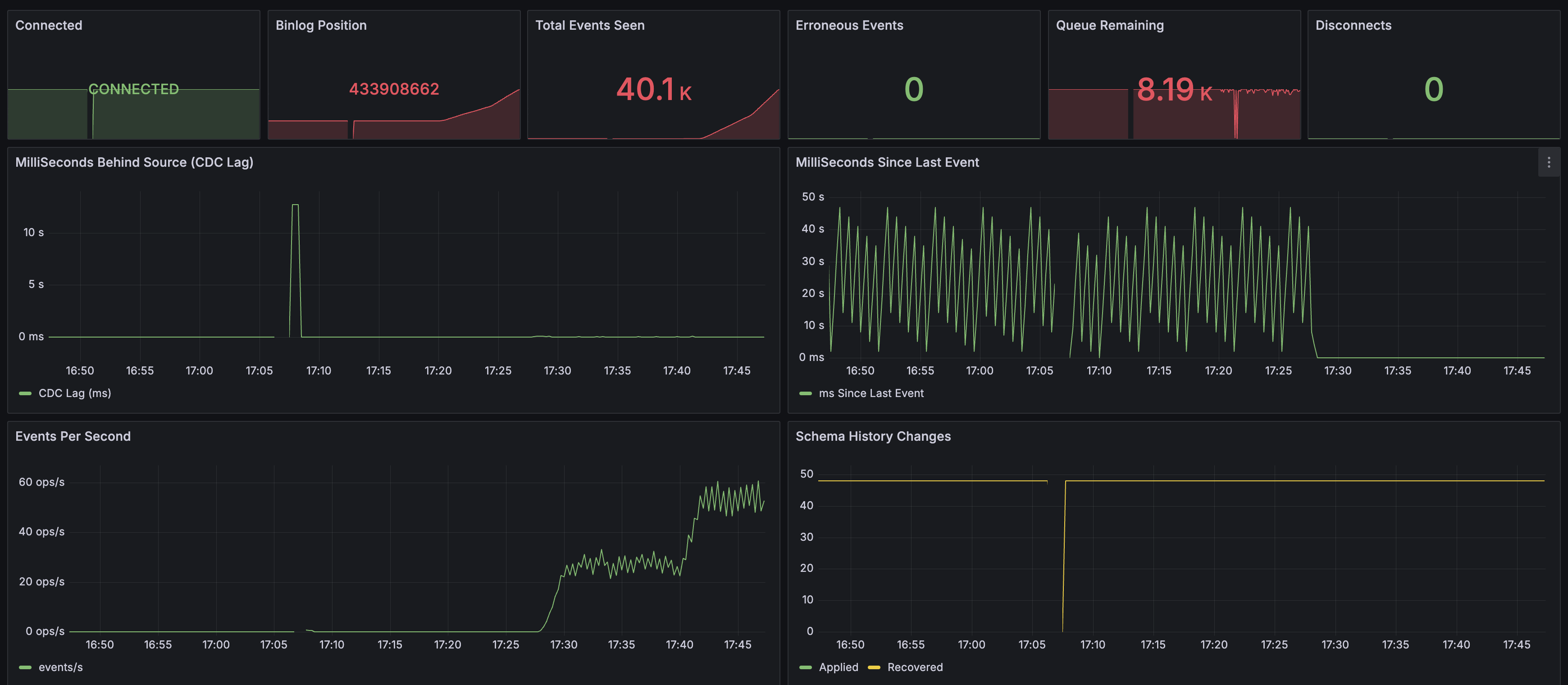This screenshot has height=685, width=1568.
Task: Toggle the Recovered legend series
Action: coord(914,667)
